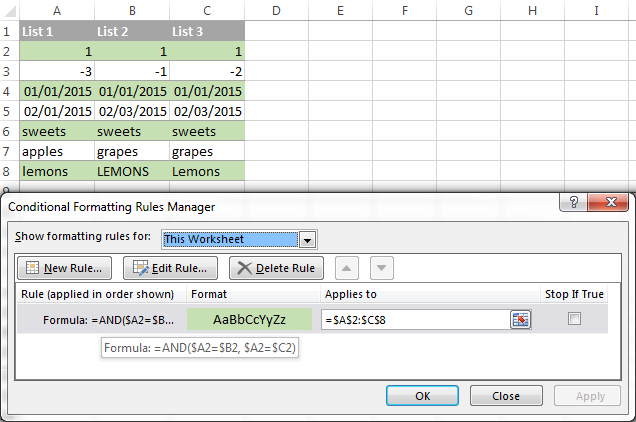Click the grapes cell in column B
636x422 pixels.
132,151
